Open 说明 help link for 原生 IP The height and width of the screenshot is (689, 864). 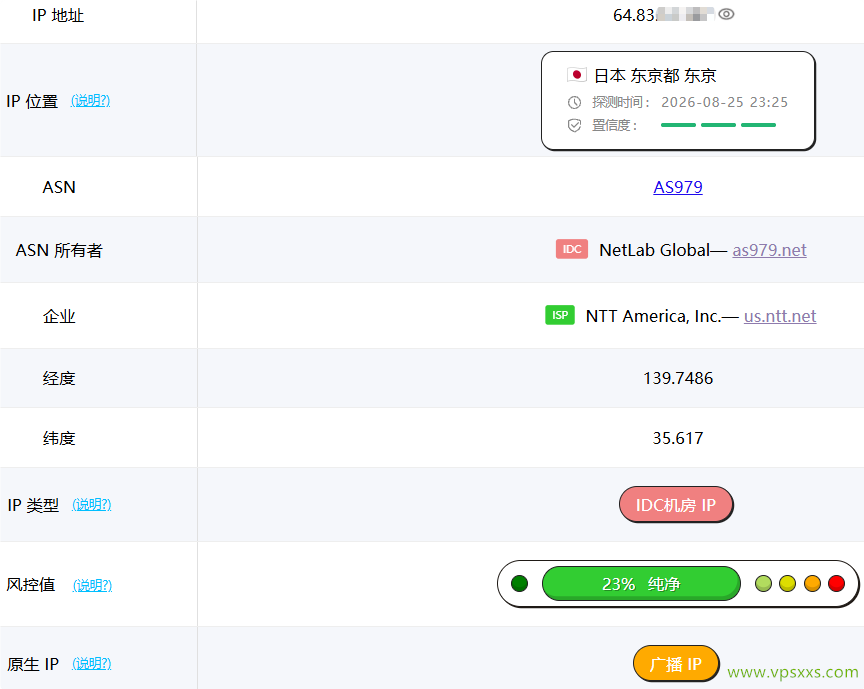91,663
